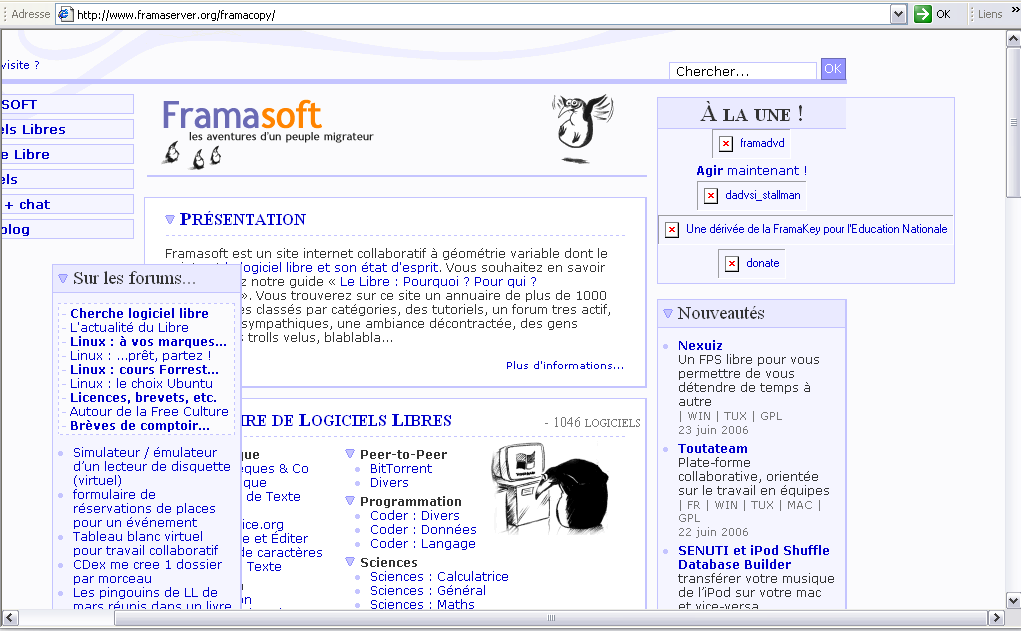Open the Simulateur / émulateur forum topic

click(x=152, y=466)
